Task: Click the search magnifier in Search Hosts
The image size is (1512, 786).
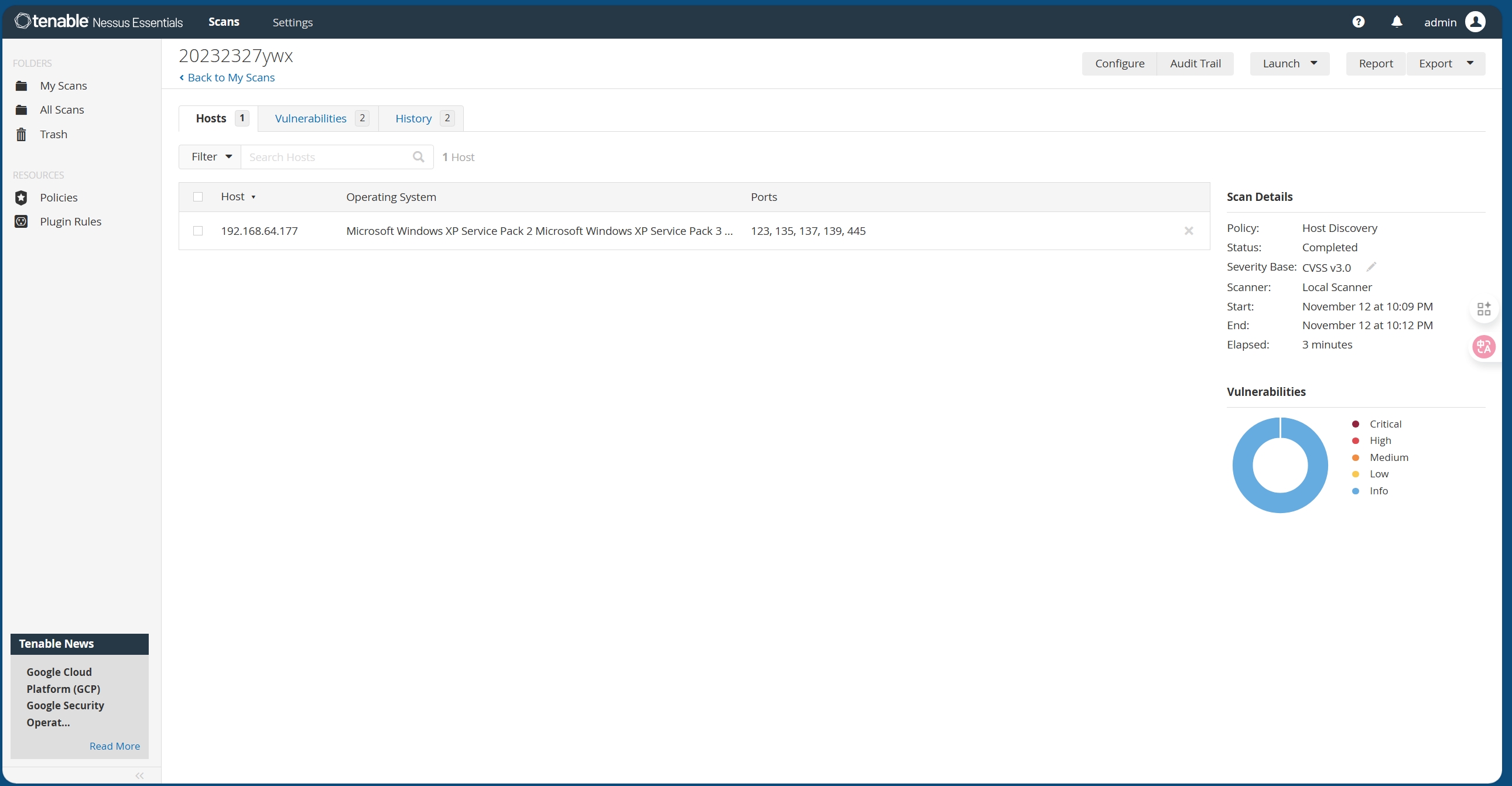Action: pyautogui.click(x=418, y=157)
